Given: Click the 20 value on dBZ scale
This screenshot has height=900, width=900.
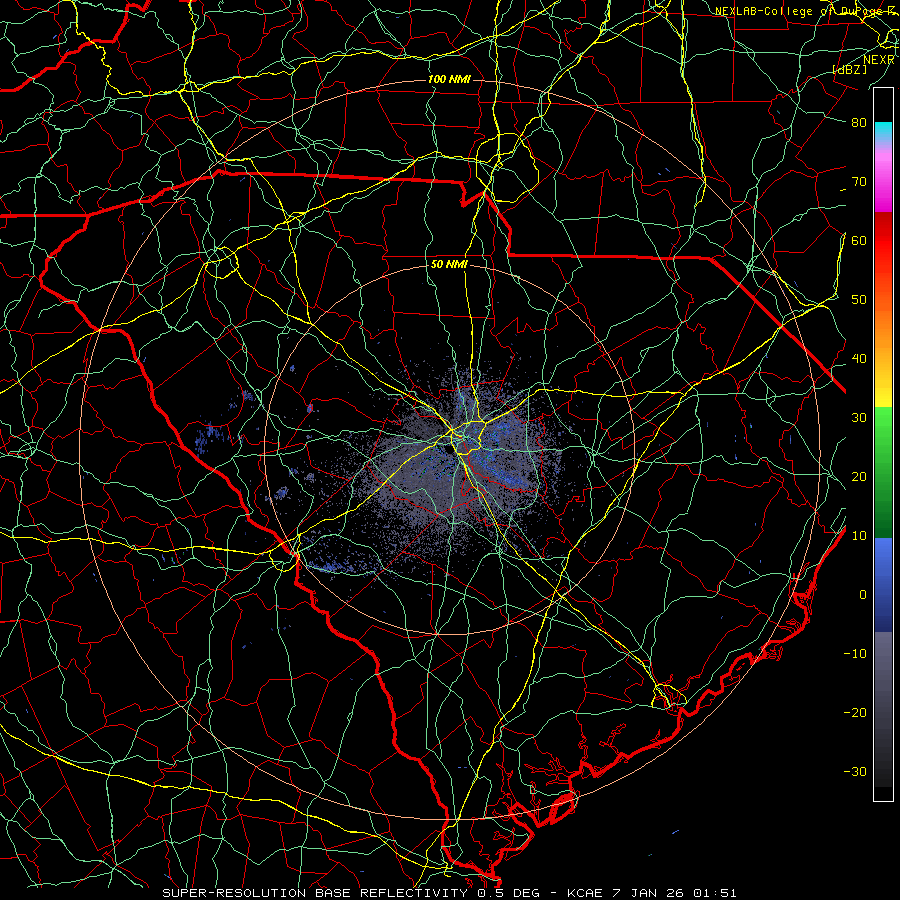Looking at the screenshot, I should pos(859,476).
